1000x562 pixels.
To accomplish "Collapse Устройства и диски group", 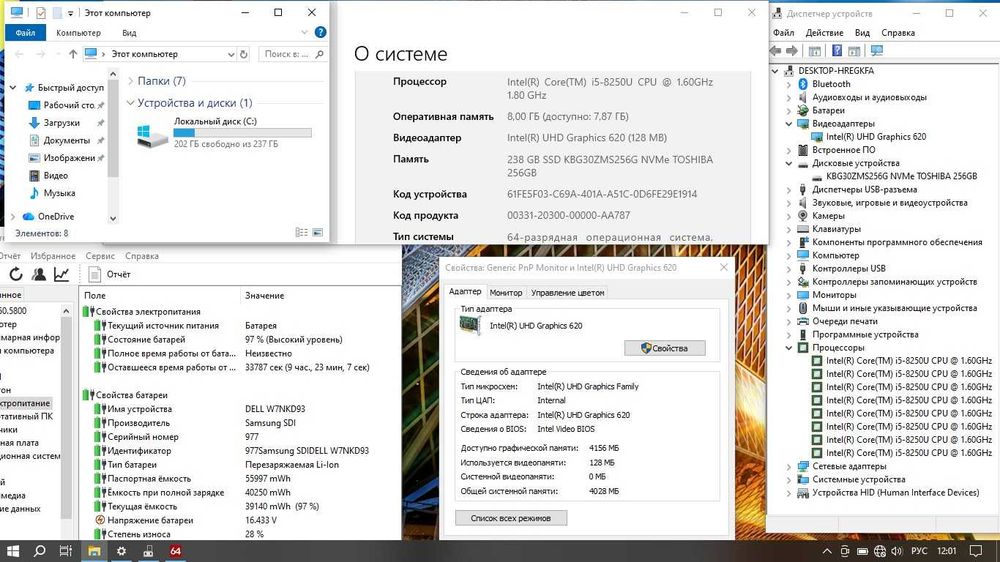I will 130,103.
